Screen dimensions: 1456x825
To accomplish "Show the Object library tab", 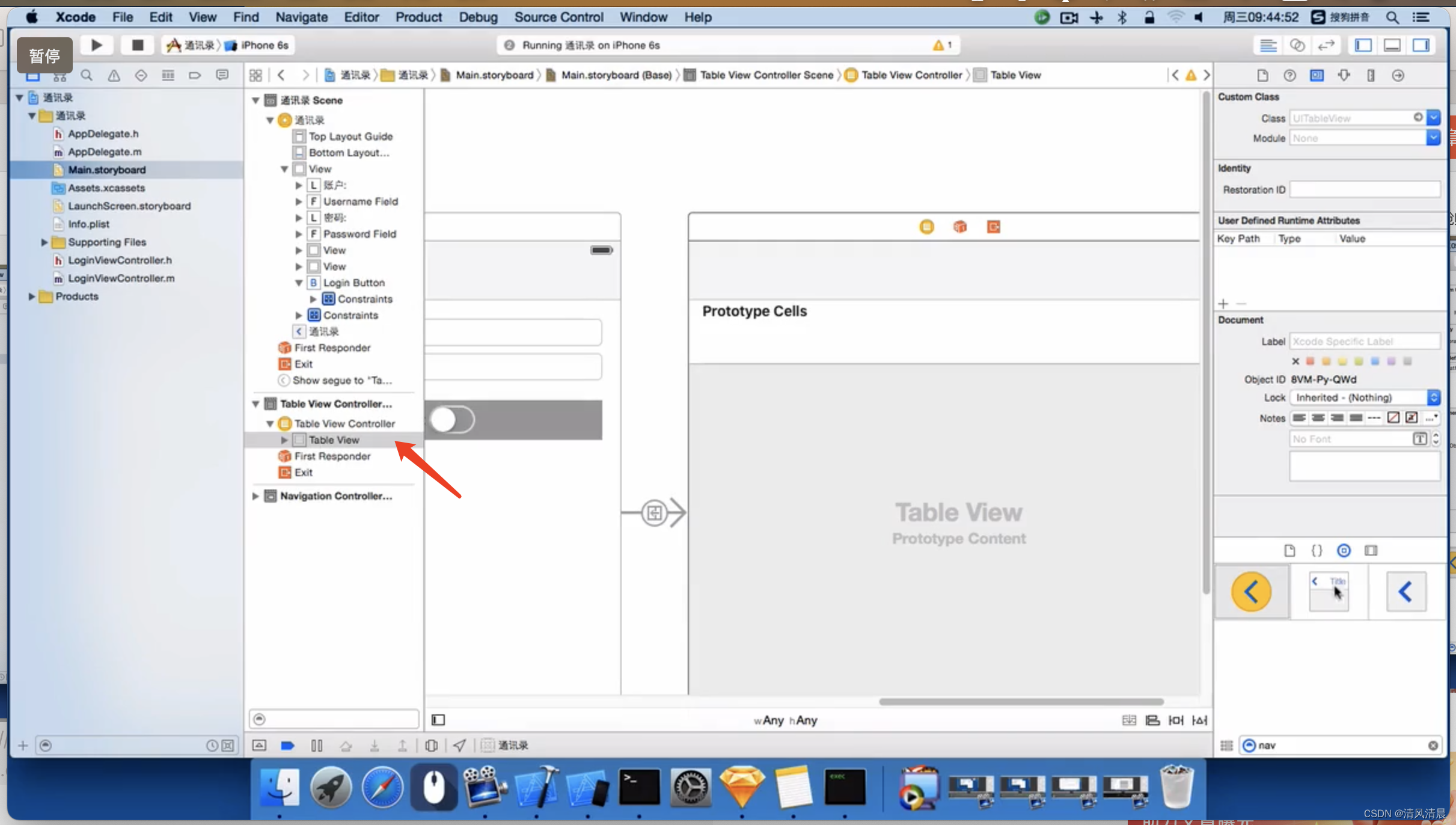I will [1344, 550].
